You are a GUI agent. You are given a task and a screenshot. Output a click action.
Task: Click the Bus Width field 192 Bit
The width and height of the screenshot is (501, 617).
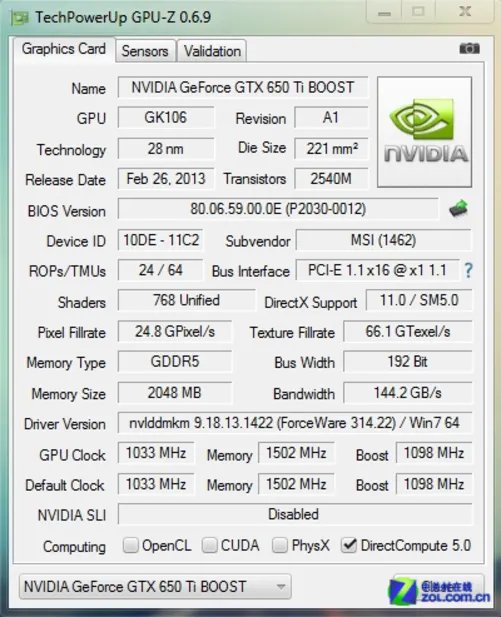click(x=407, y=362)
